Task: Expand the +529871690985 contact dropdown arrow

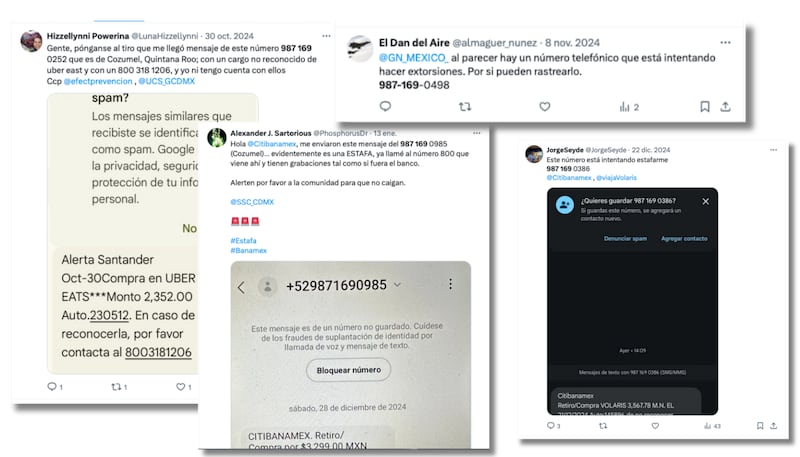Action: pos(397,285)
